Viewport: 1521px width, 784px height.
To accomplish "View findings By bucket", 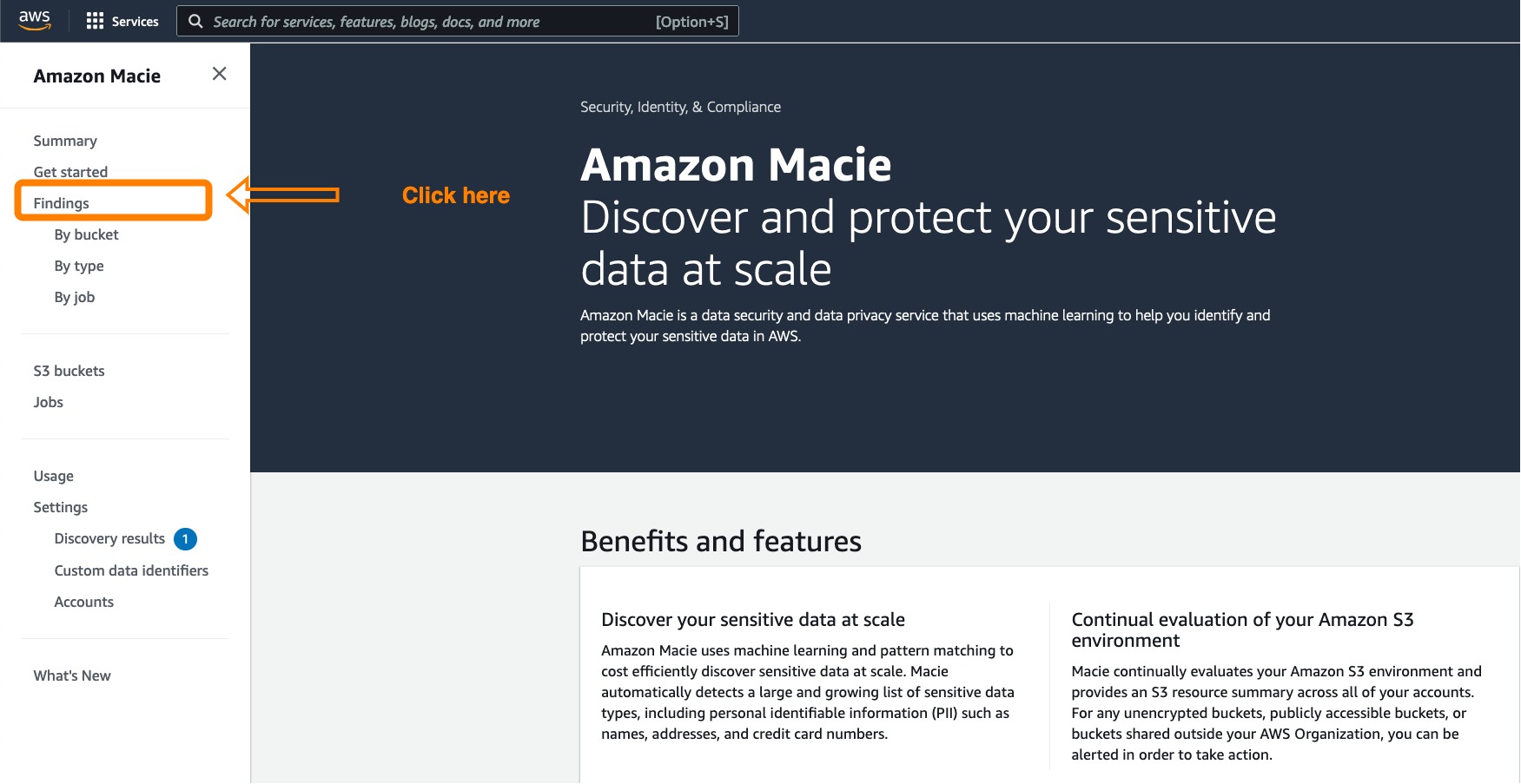I will point(86,234).
